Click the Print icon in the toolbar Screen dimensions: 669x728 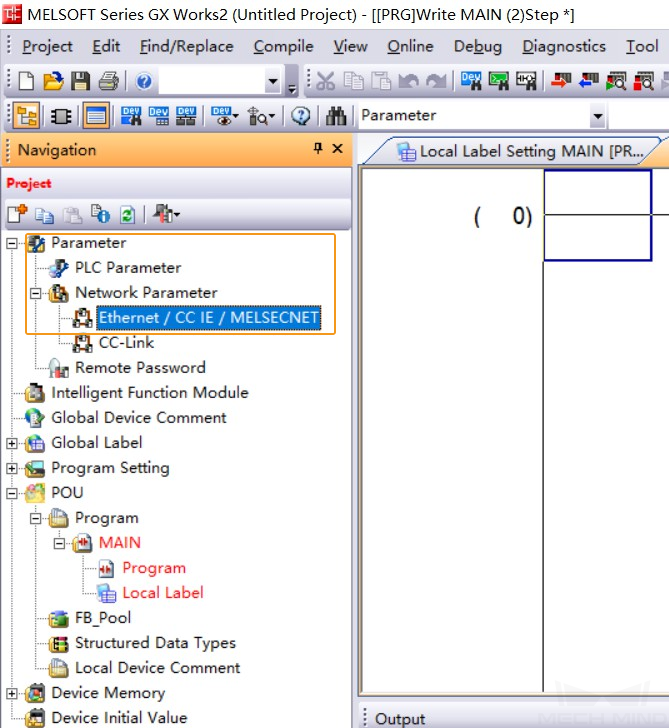coord(109,81)
